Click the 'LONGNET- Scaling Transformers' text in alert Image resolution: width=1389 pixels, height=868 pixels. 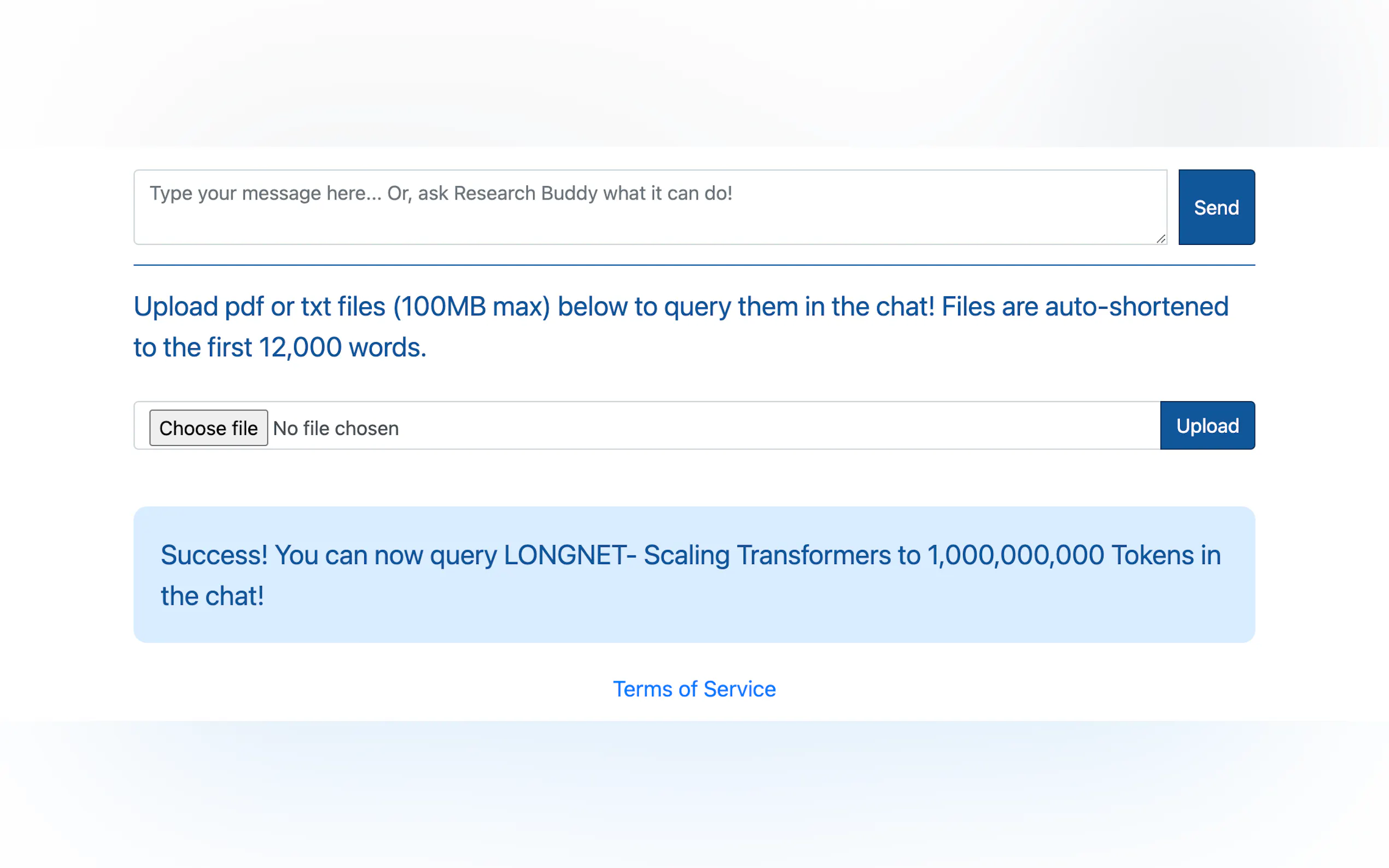[x=711, y=555]
